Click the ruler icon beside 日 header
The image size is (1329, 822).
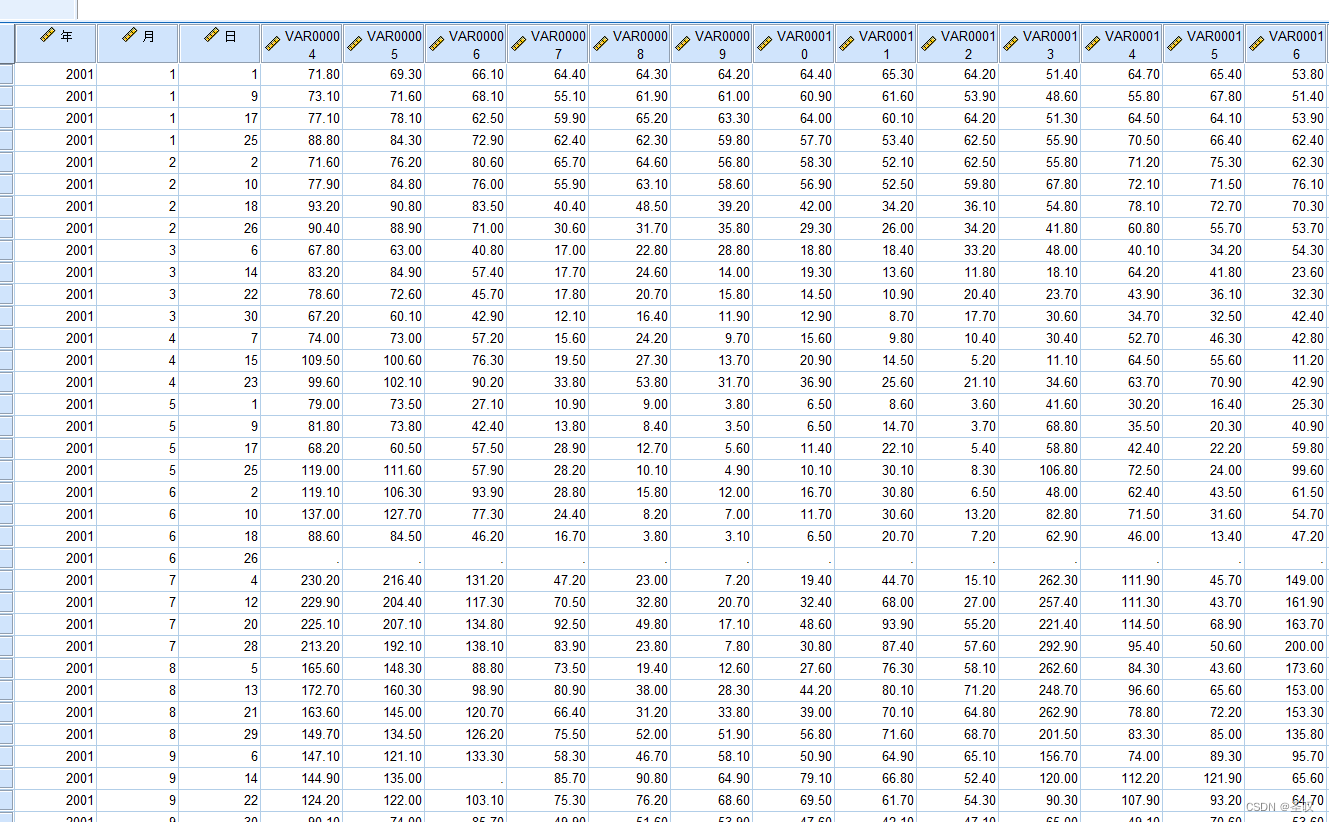pos(210,35)
